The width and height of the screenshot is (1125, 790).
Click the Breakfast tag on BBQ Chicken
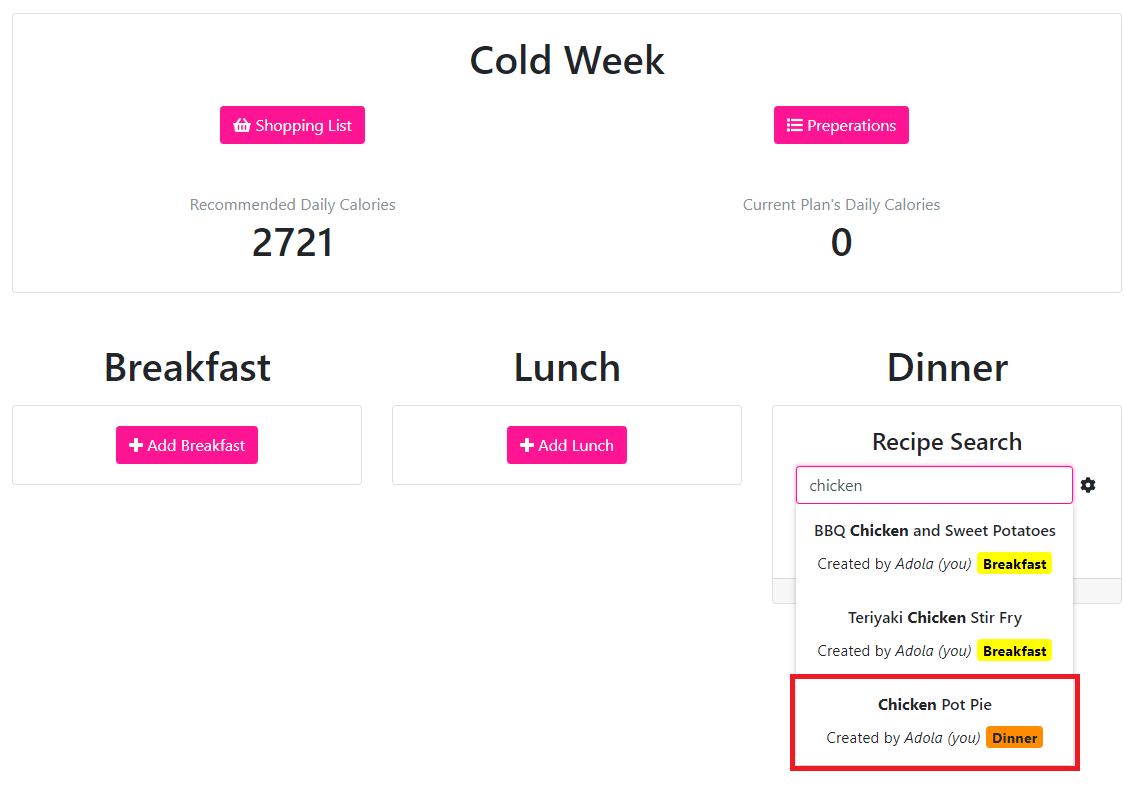click(1014, 564)
